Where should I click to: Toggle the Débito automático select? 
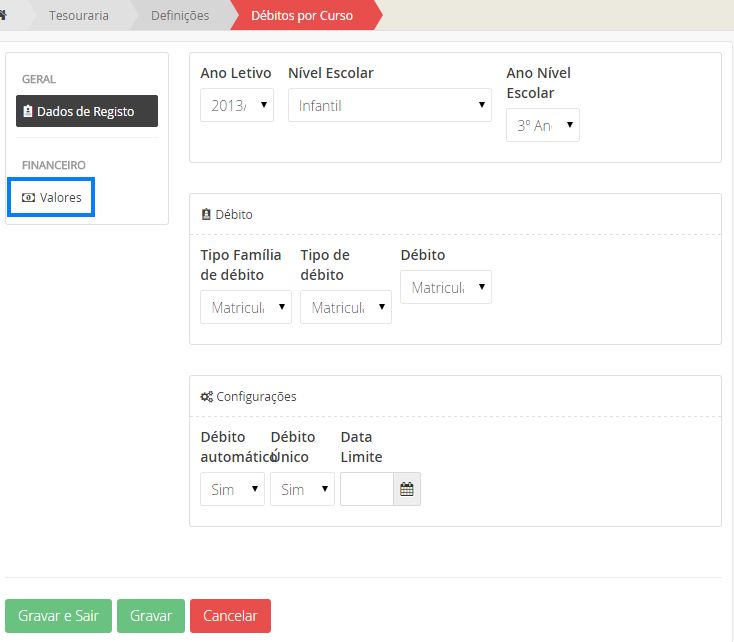click(x=232, y=489)
